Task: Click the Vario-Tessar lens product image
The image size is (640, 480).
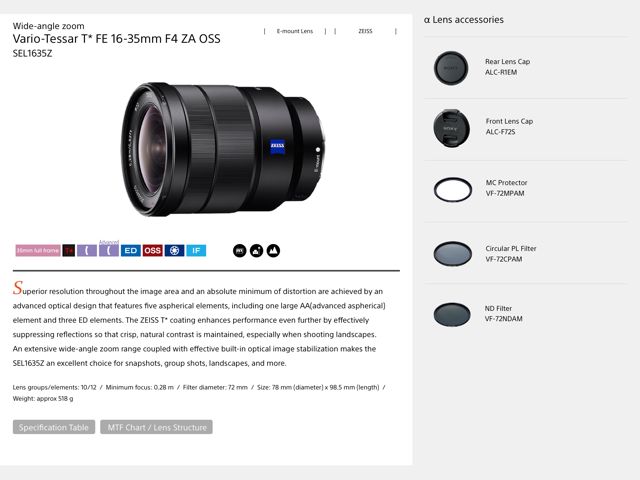Action: [223, 149]
